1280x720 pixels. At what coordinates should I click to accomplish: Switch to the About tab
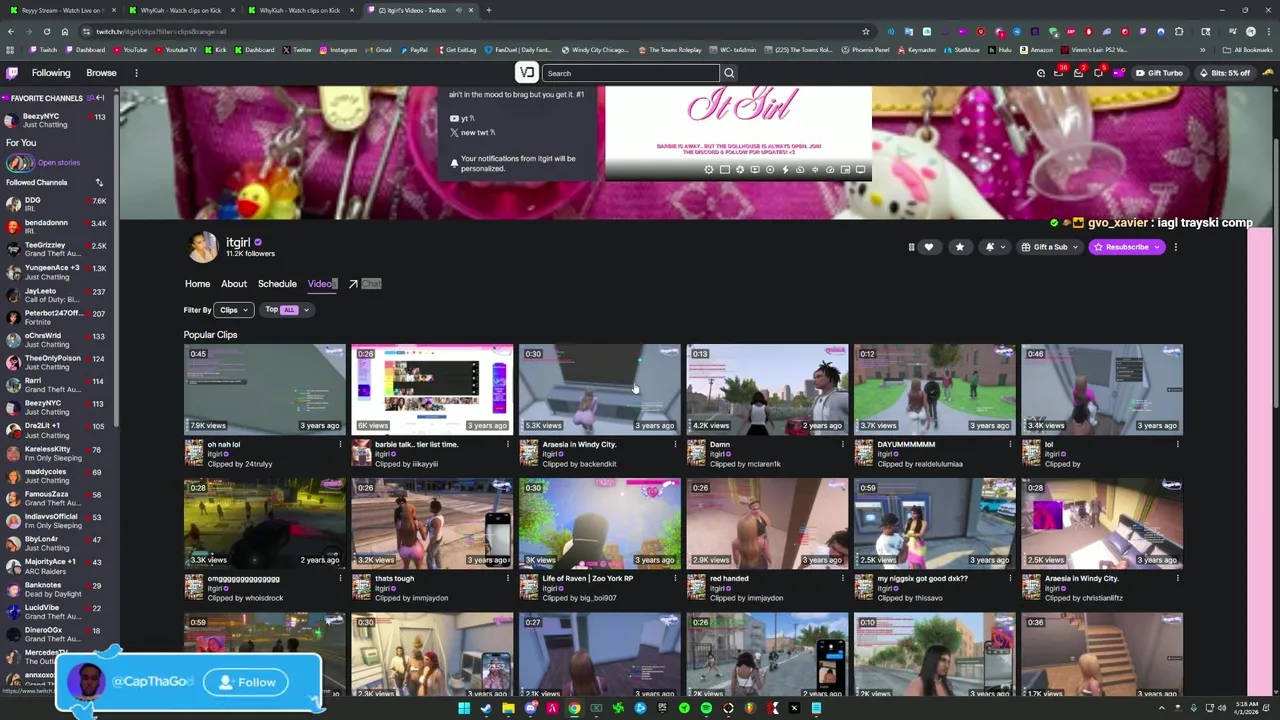234,284
